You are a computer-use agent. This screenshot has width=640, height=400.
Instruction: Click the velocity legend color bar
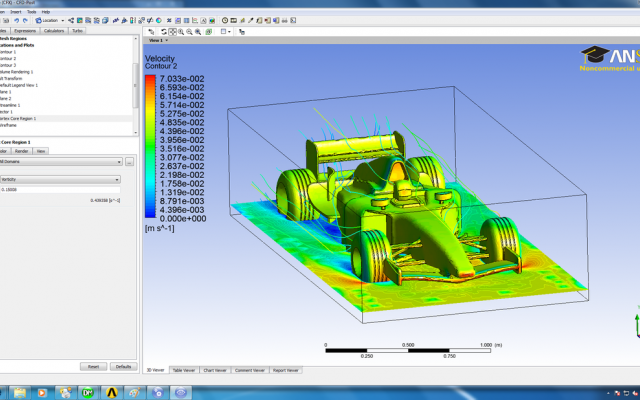point(150,146)
